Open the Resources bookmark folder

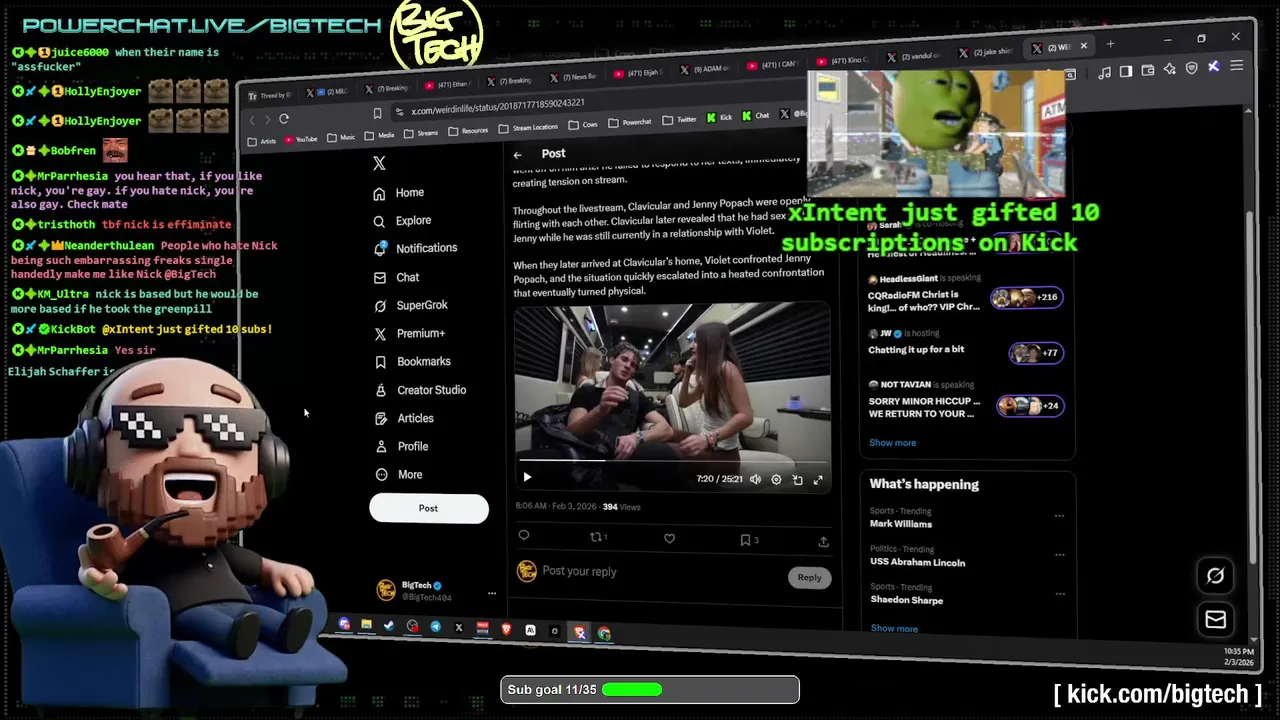[x=468, y=131]
